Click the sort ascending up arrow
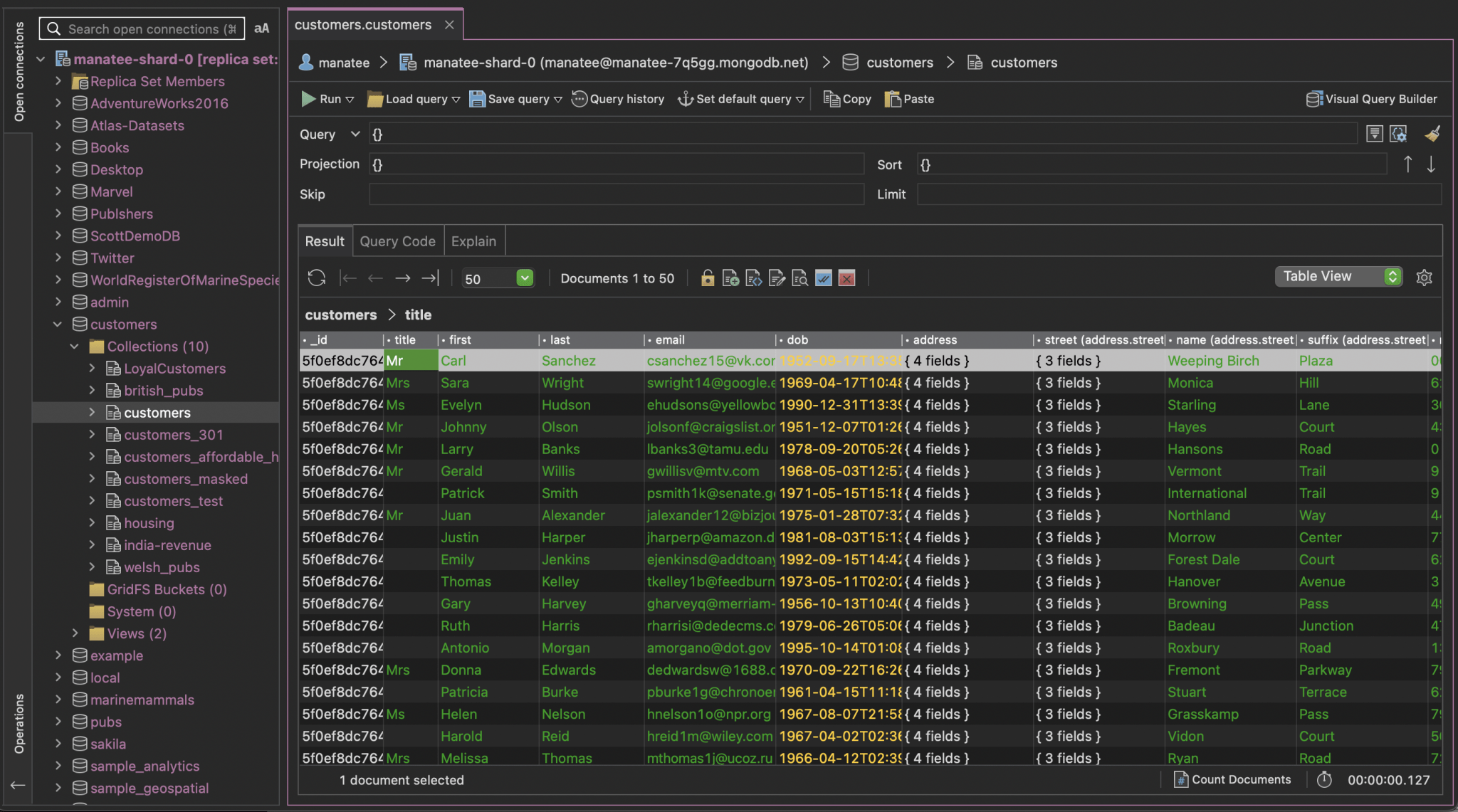Screen dimensions: 1458x812 [1407, 164]
